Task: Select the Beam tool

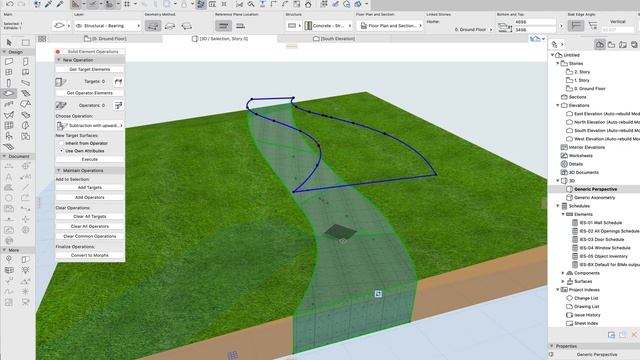Action: 26,83
